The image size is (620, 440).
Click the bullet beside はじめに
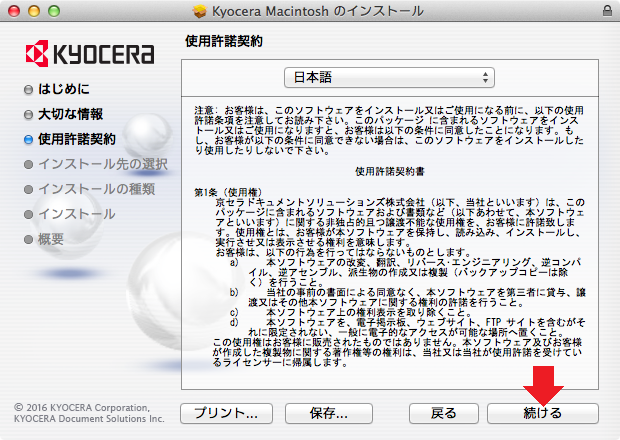pos(28,90)
